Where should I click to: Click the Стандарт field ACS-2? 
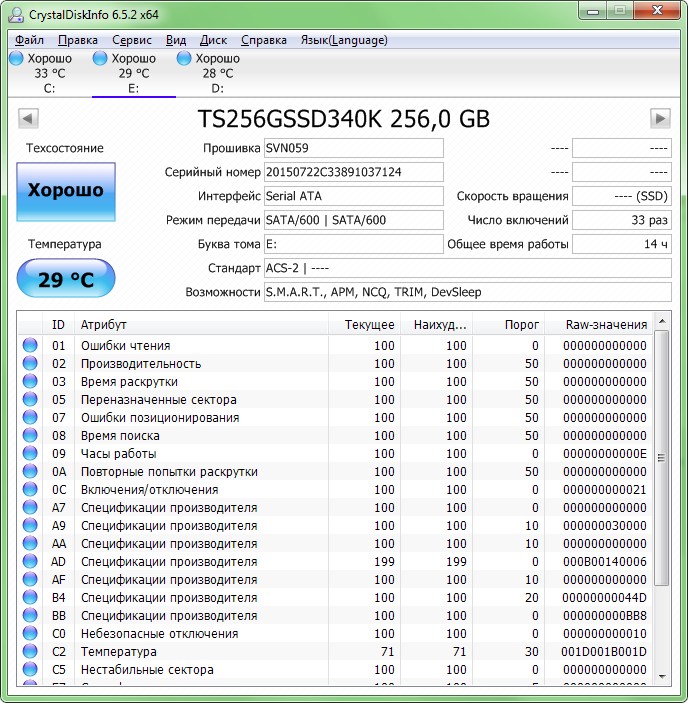click(x=467, y=268)
